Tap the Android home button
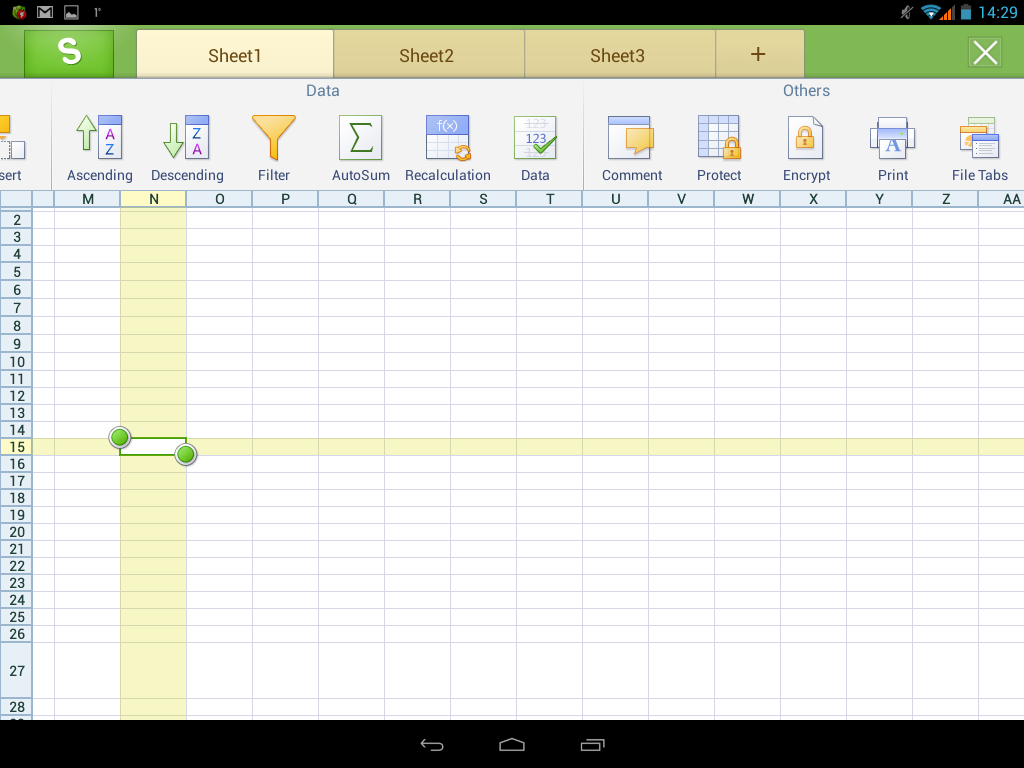 (x=512, y=744)
